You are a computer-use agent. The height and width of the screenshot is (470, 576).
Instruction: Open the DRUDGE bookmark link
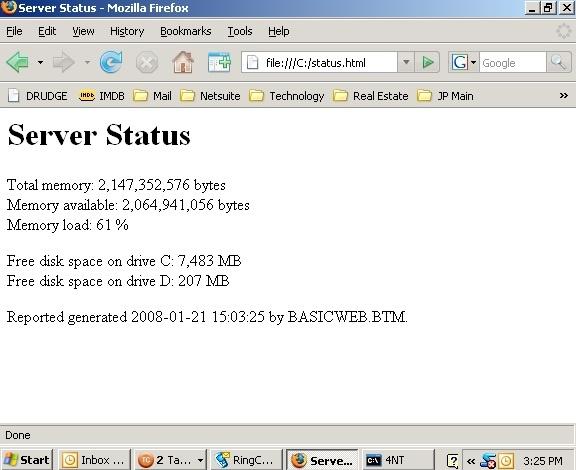coord(37,96)
